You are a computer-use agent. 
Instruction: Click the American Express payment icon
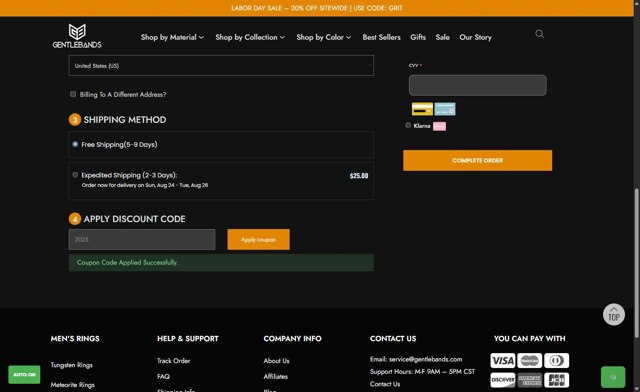[529, 380]
